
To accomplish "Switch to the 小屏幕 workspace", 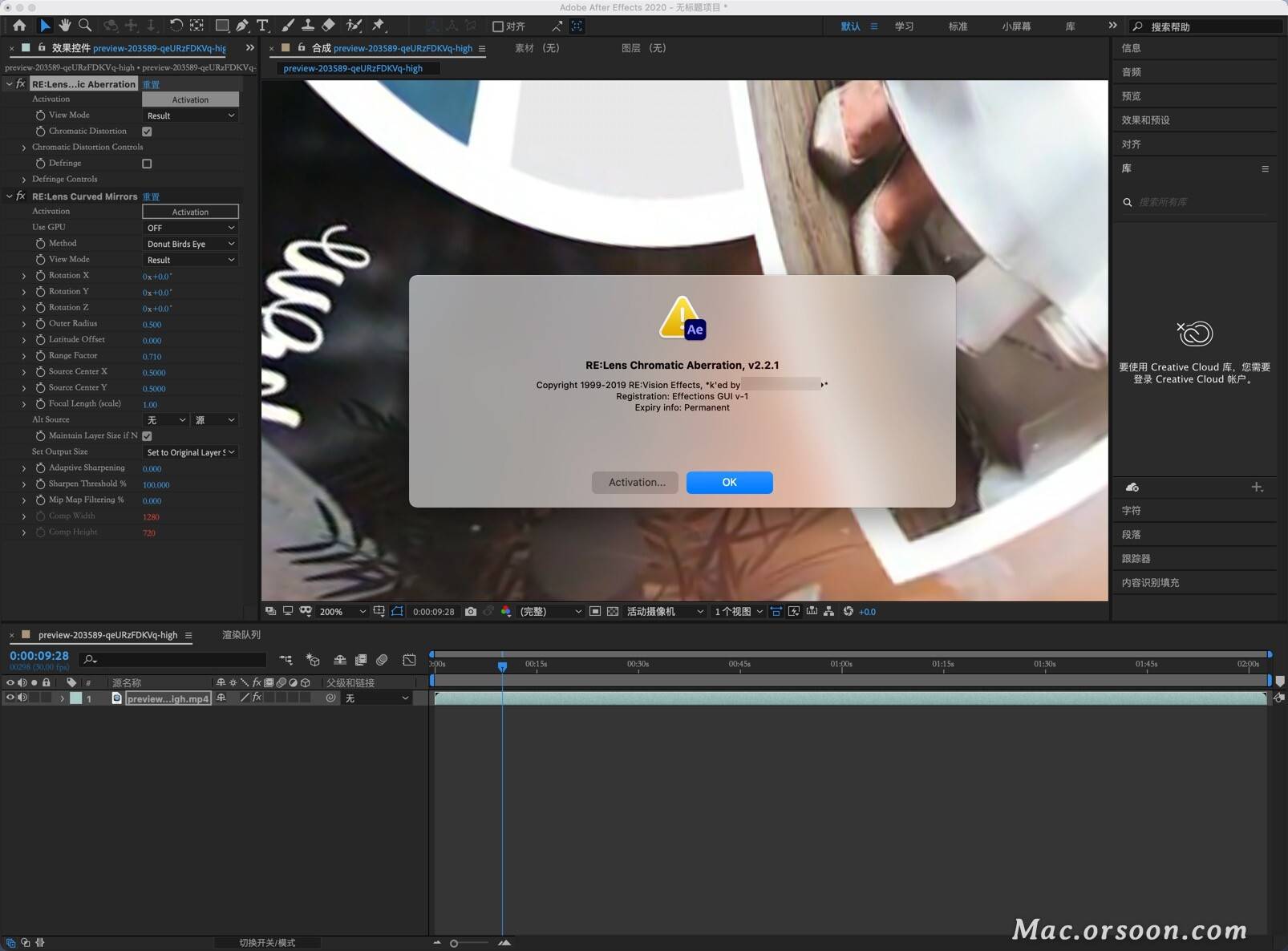I will (1016, 26).
